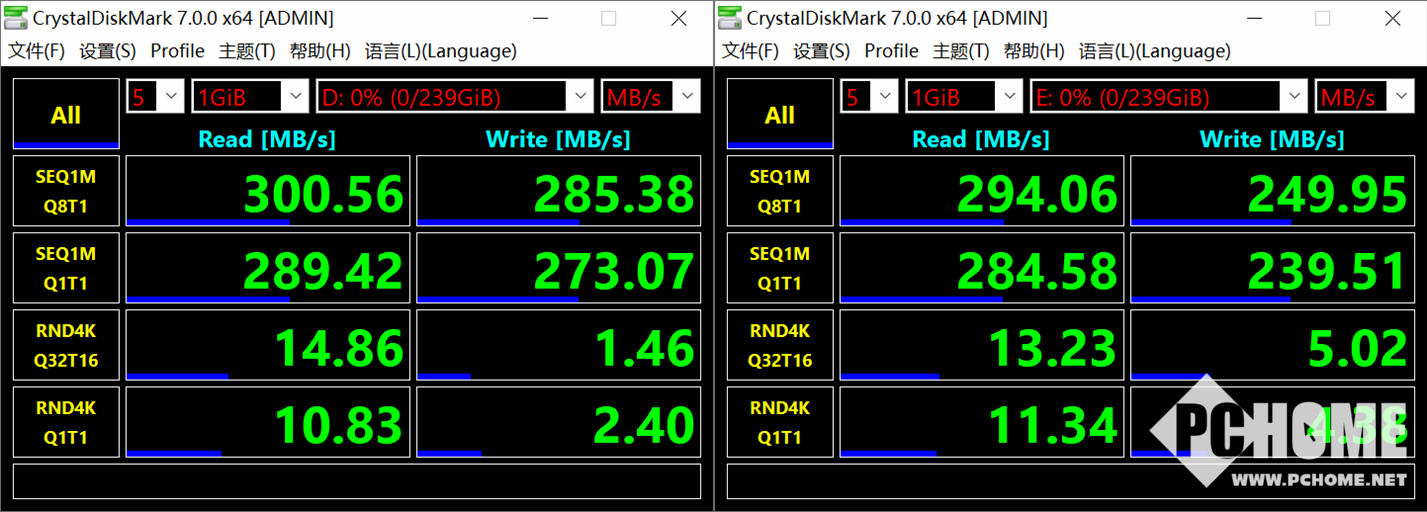Run RND4K Q1T1 test in left window
Screen dimensions: 1427x512
66,422
